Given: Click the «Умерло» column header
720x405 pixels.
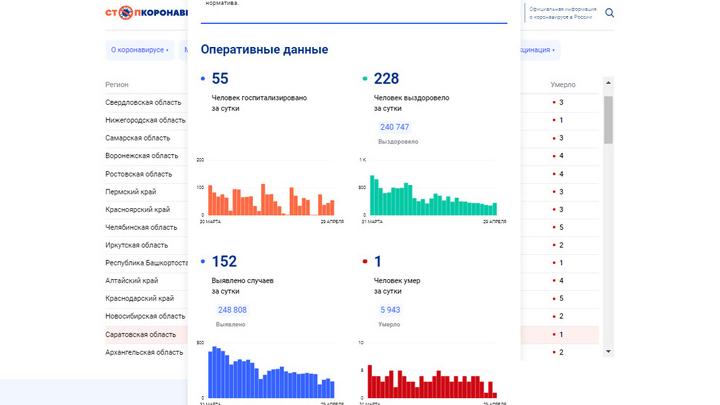Looking at the screenshot, I should 563,85.
